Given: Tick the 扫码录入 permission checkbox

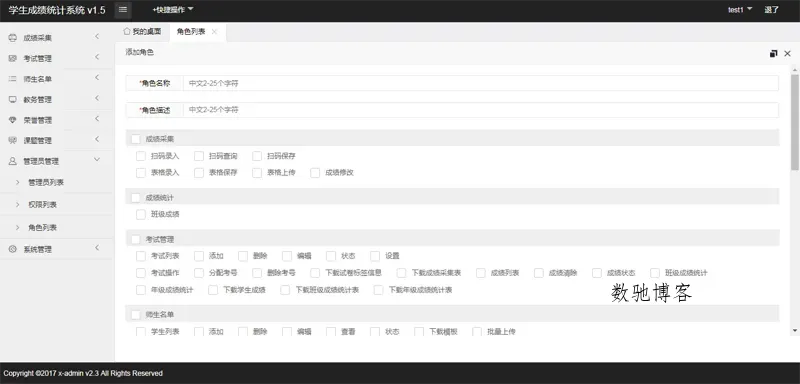Looking at the screenshot, I should [x=141, y=156].
